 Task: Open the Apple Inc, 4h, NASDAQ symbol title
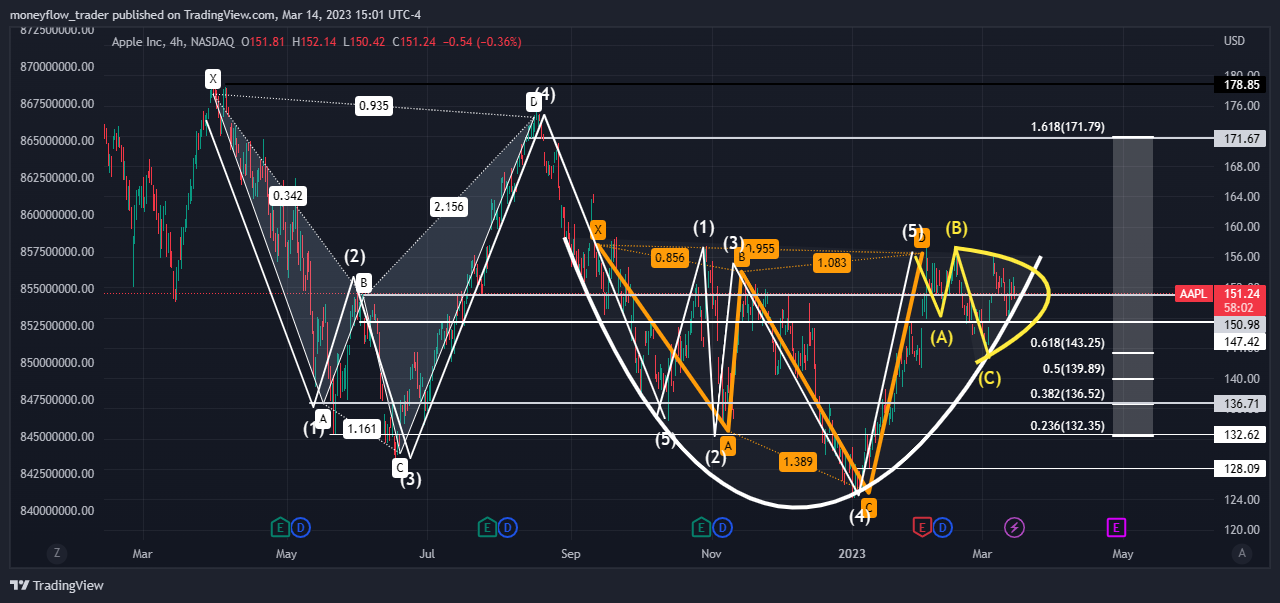coord(173,42)
